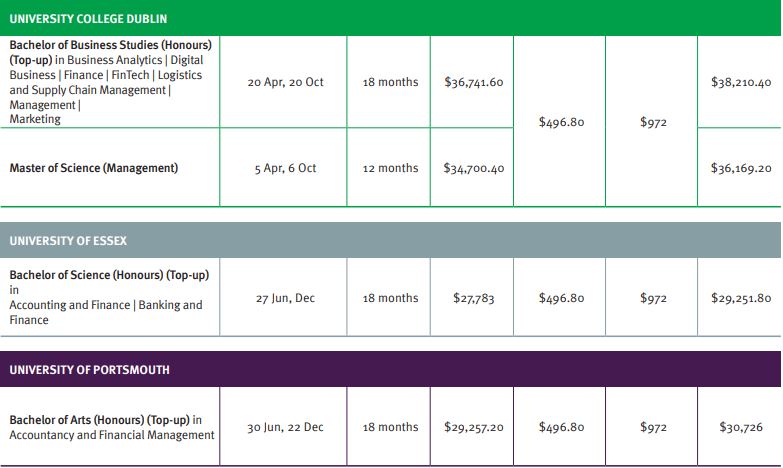Image resolution: width=783 pixels, height=468 pixels.
Task: Select the $29,251.80 total for Essex
Action: point(741,298)
